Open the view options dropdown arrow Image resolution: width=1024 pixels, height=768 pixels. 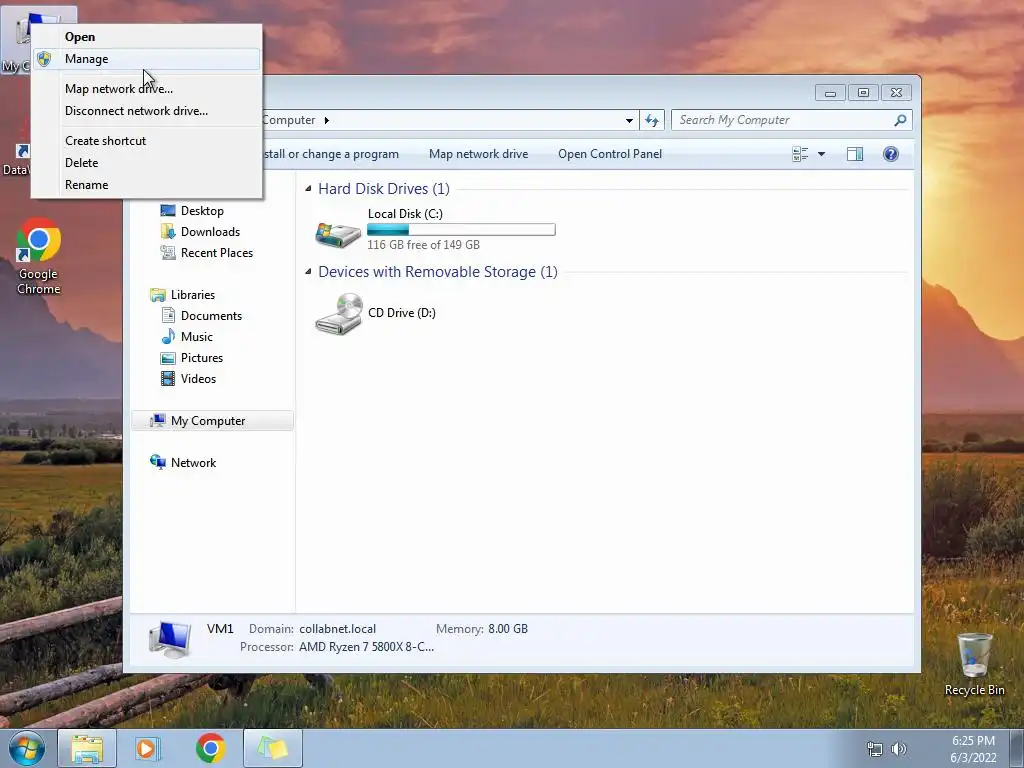coord(822,154)
